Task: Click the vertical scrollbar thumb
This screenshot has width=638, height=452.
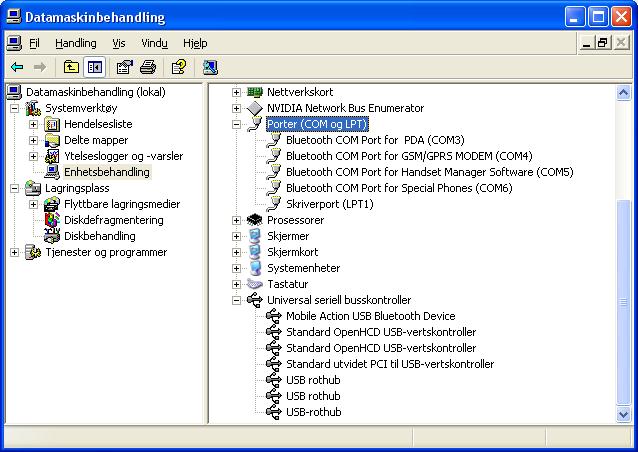Action: (x=623, y=302)
